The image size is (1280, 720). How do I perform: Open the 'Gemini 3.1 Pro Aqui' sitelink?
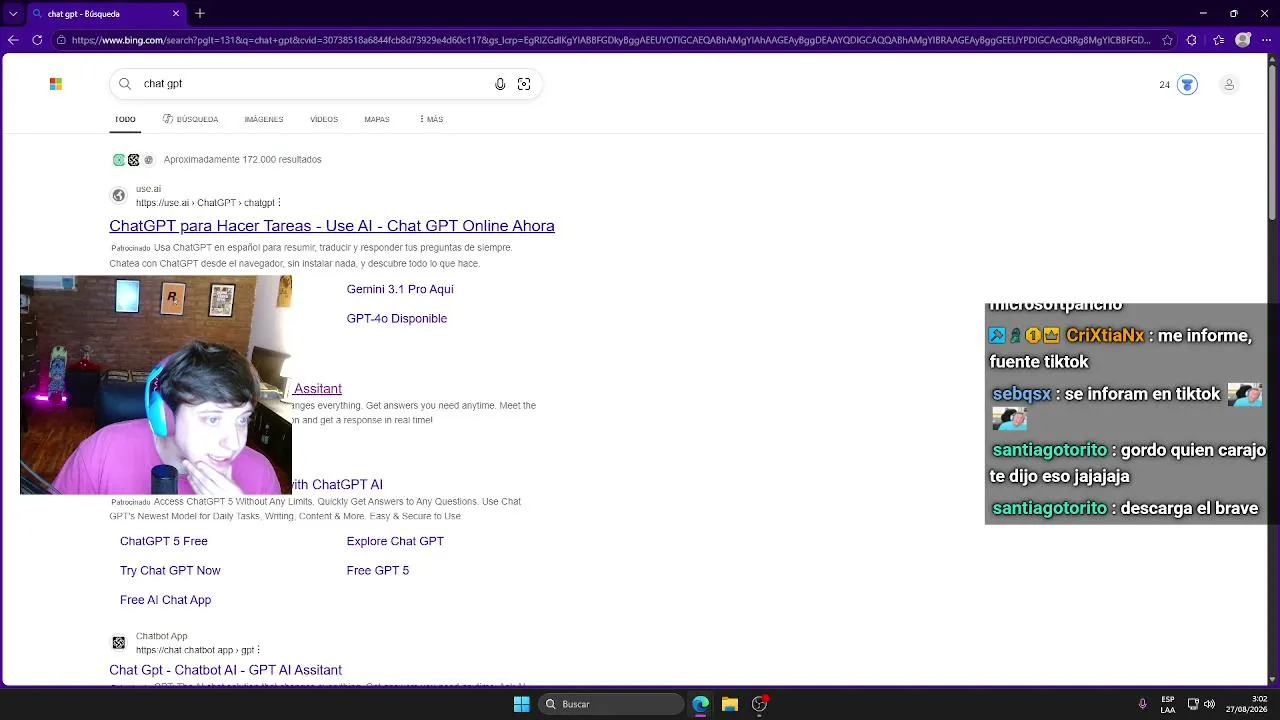tap(400, 289)
